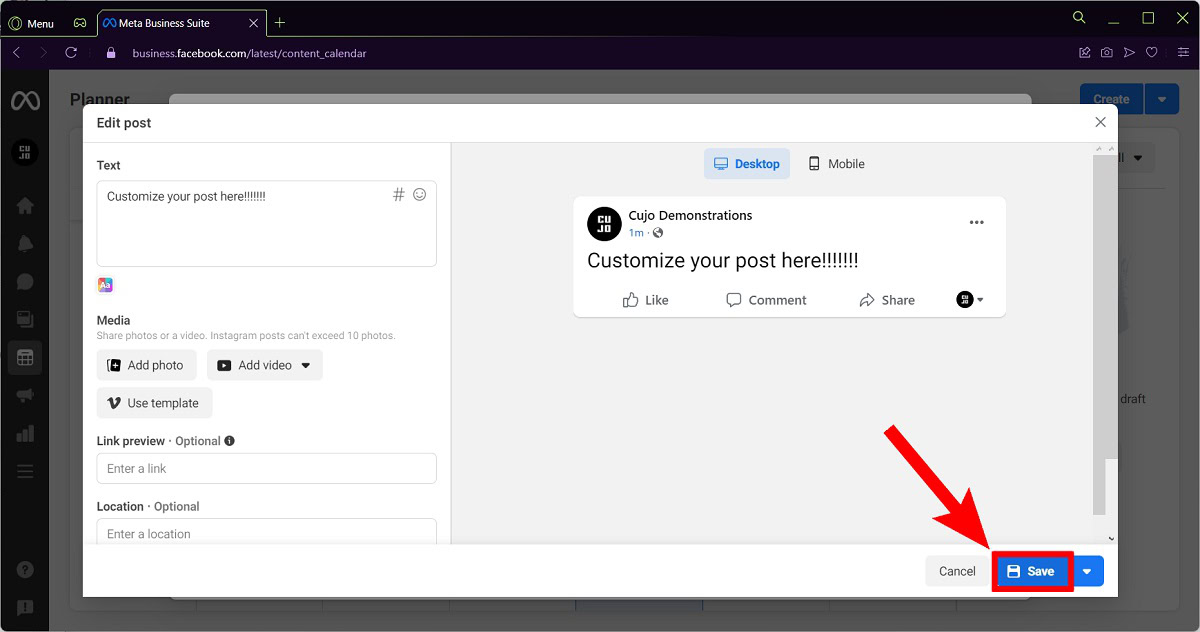Open dropdown arrow next to Save
This screenshot has height=632, width=1200.
(1087, 572)
